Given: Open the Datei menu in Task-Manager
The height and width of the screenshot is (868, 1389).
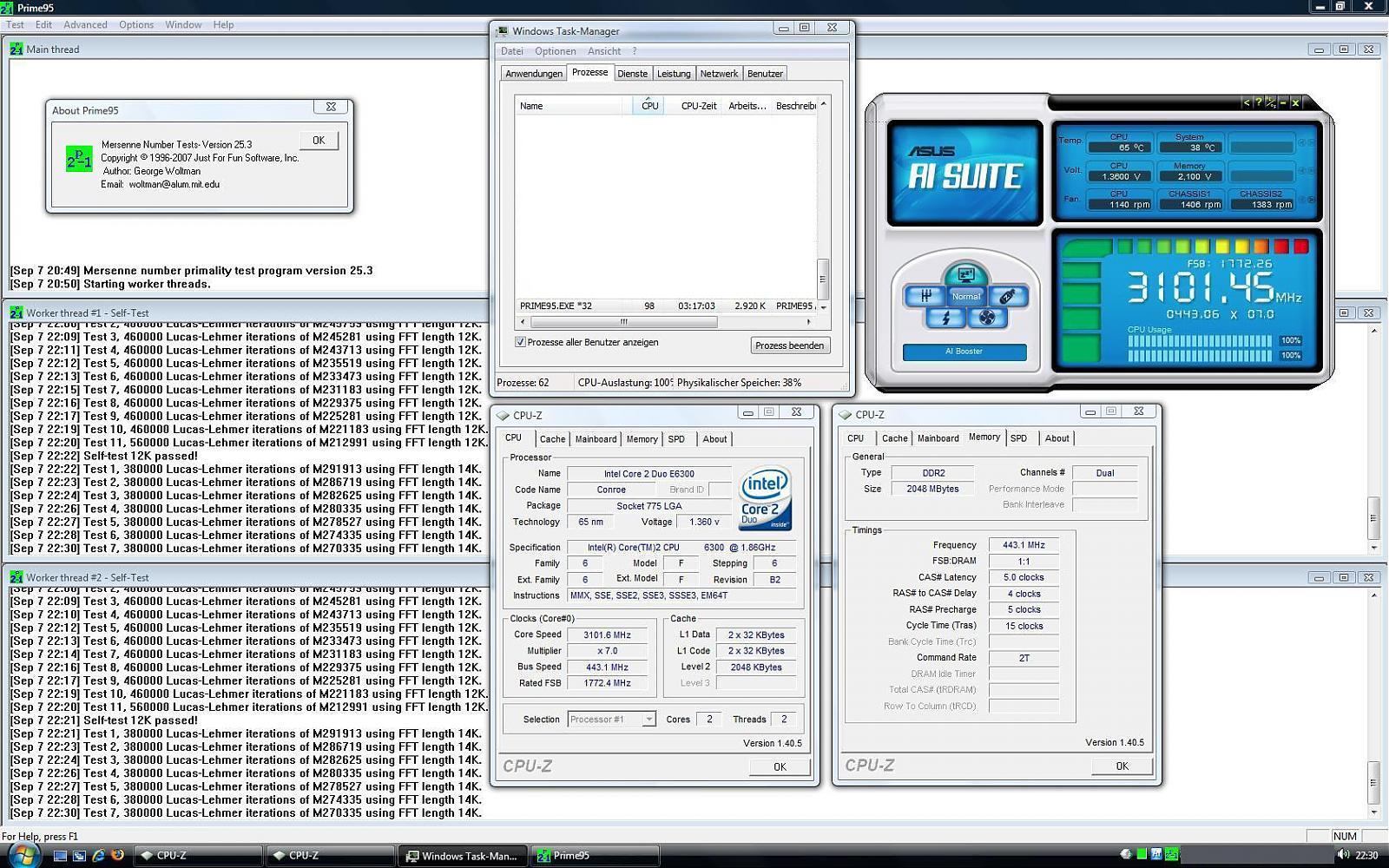Looking at the screenshot, I should tap(512, 51).
